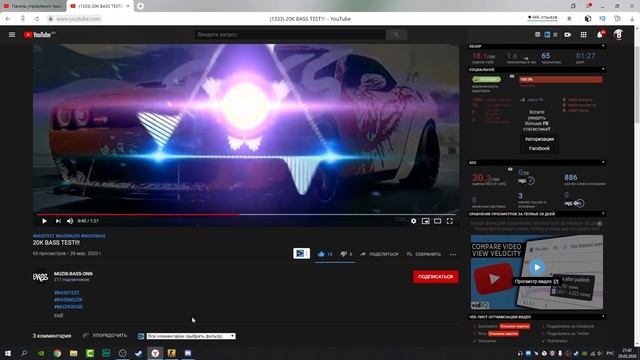Image resolution: width=640 pixels, height=360 pixels.
Task: Seek on the red video progress bar
Action: point(246,214)
